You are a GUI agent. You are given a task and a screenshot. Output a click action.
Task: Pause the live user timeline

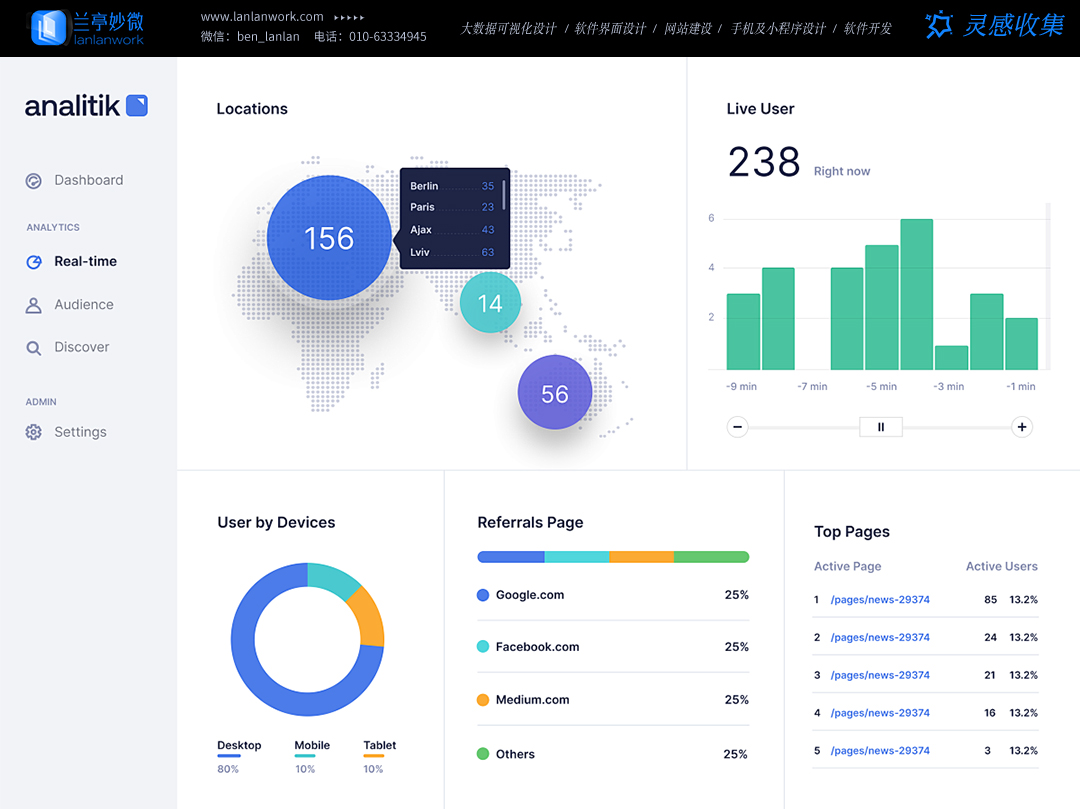point(881,427)
